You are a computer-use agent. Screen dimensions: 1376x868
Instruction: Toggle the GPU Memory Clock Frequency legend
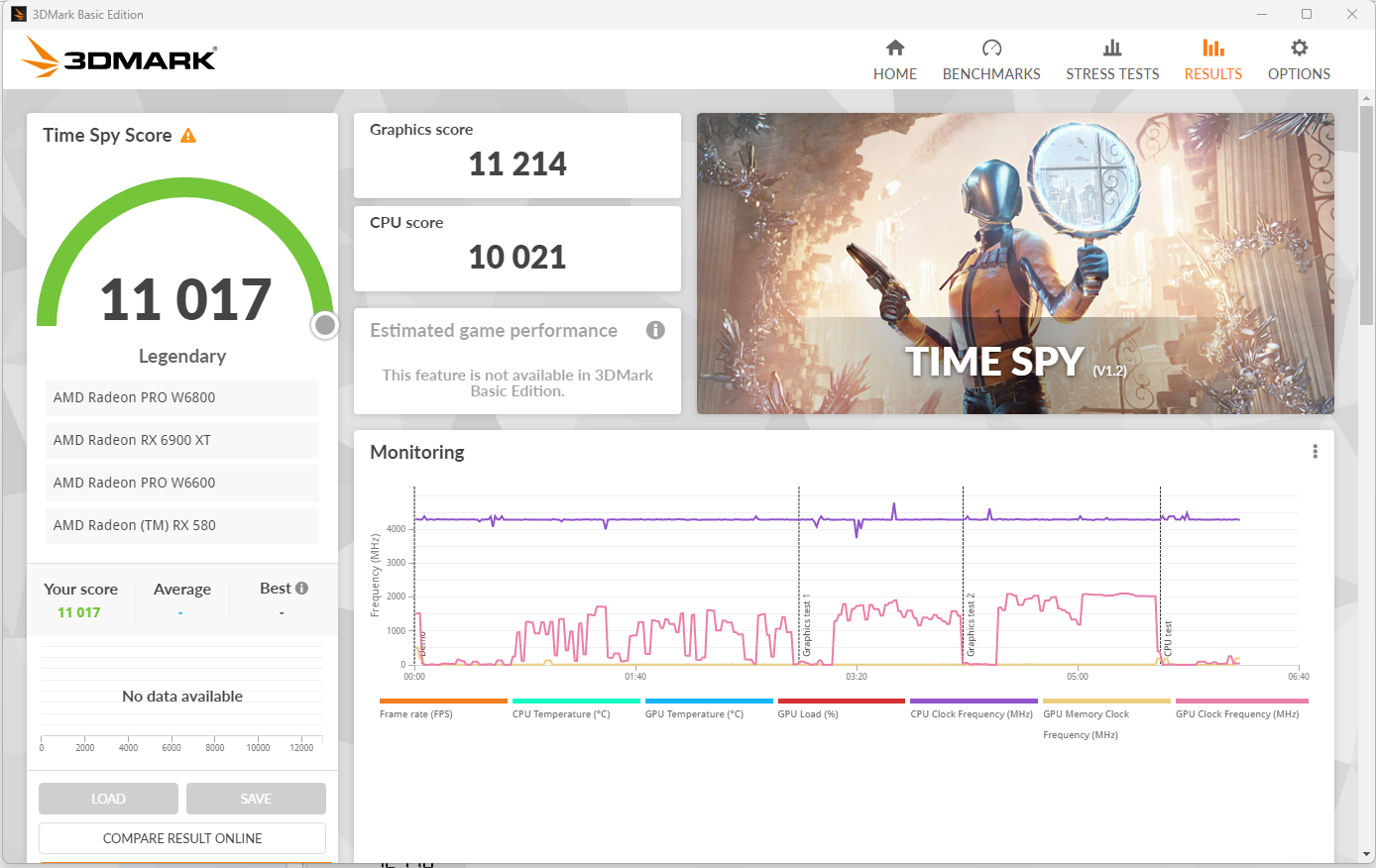[x=1106, y=718]
